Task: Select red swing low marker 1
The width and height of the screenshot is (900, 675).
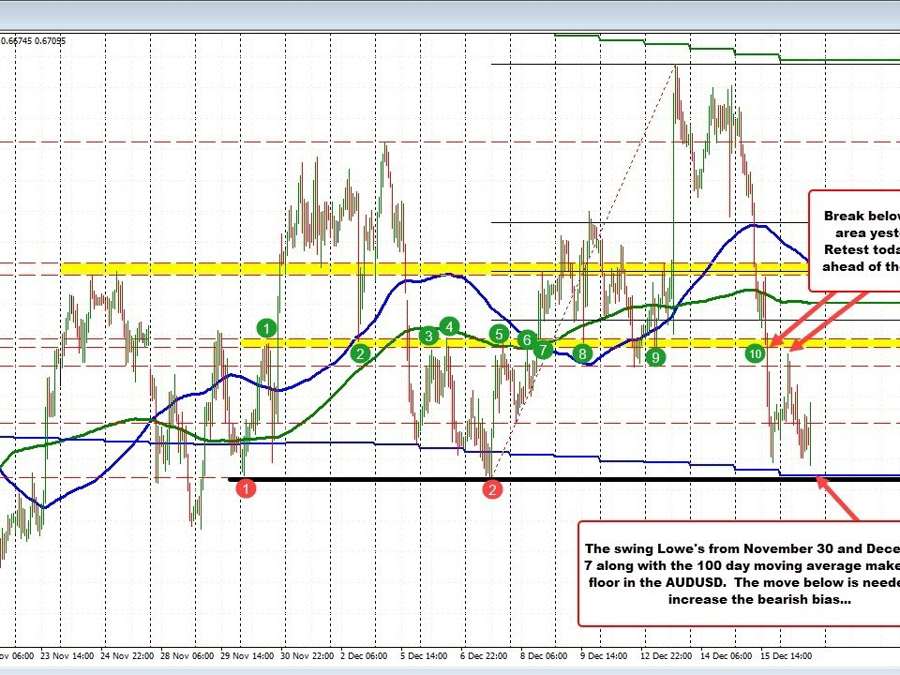Action: (245, 488)
